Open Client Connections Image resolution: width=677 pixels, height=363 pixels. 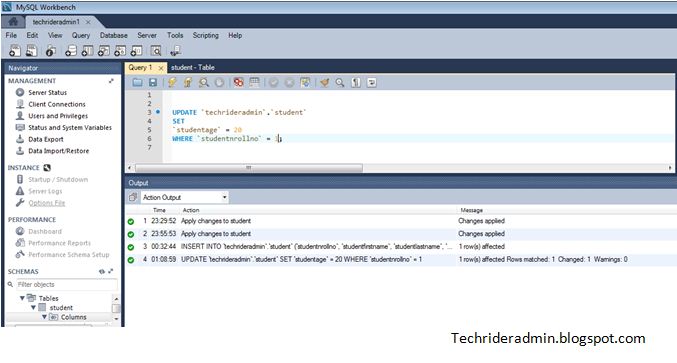pos(57,104)
